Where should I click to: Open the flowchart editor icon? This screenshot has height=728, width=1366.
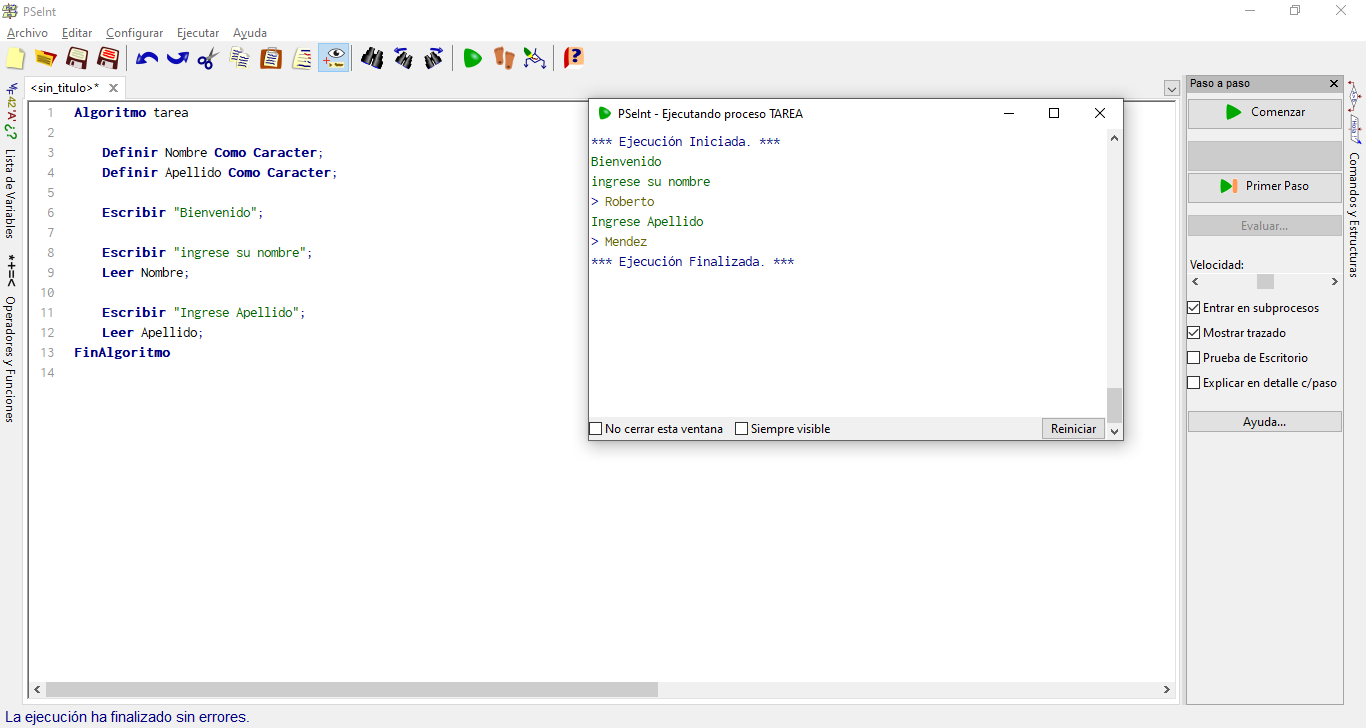[535, 58]
